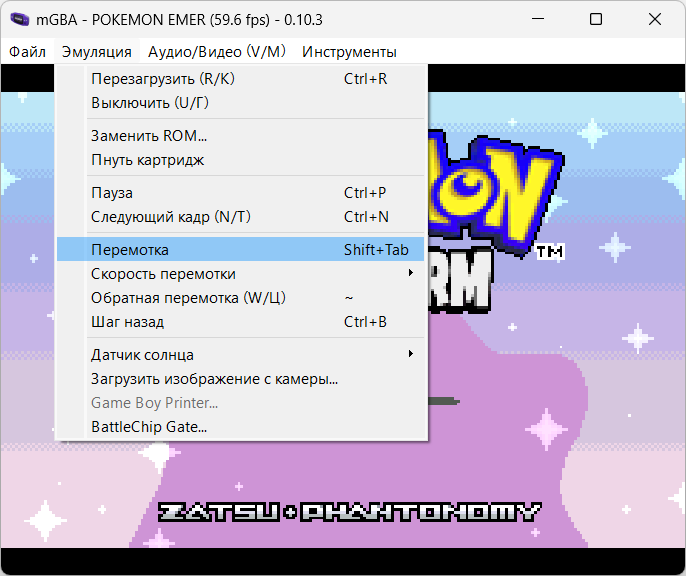This screenshot has height=576, width=686.
Task: Select Заменить ROM... option
Action: [240, 136]
